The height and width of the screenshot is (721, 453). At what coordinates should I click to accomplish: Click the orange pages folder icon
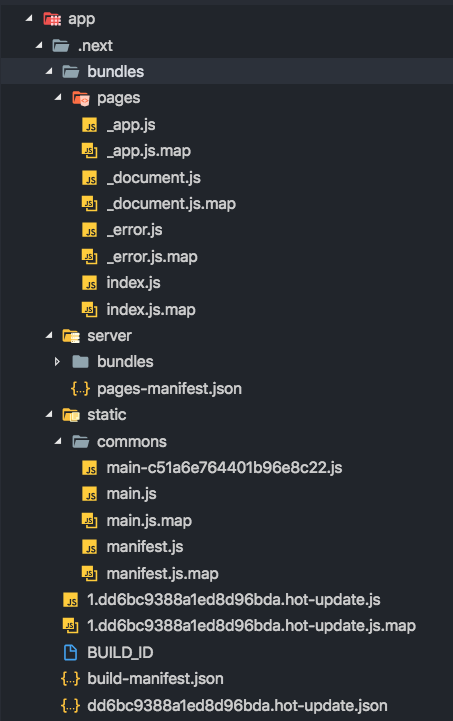[x=81, y=98]
